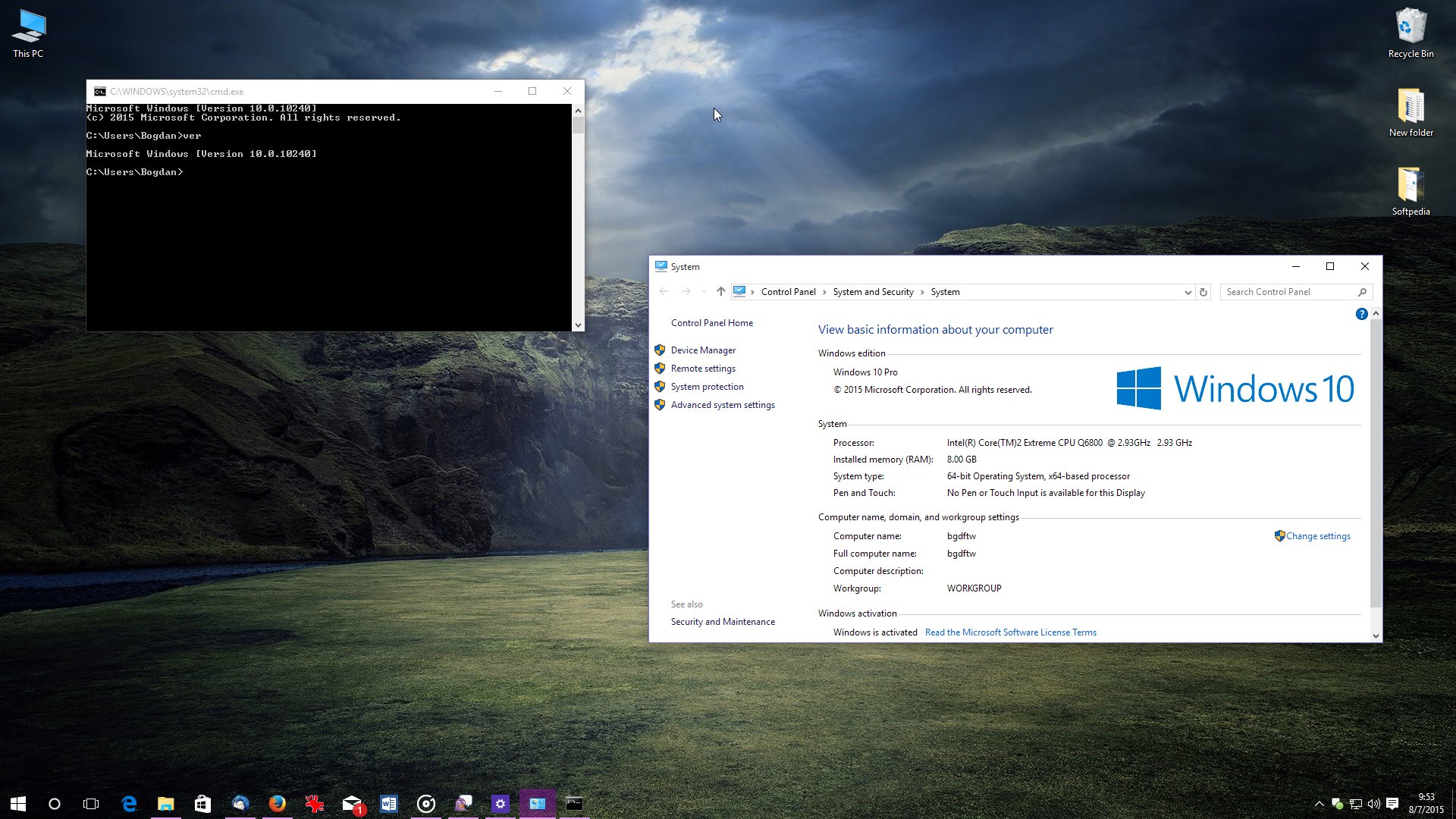Follow the Read the Microsoft Software License Terms link

[x=1009, y=632]
